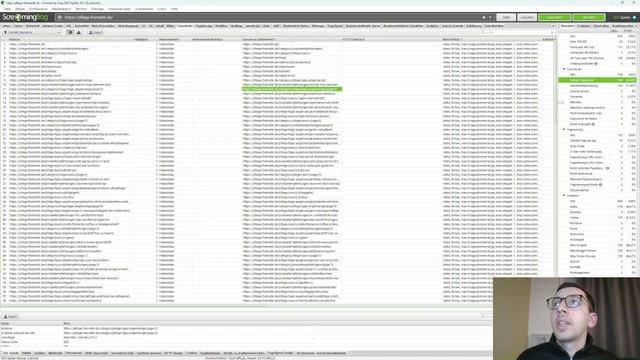Open the Enthält Canonical filter dropdown
Viewport: 640px width, 360px height.
pyautogui.click(x=32, y=32)
